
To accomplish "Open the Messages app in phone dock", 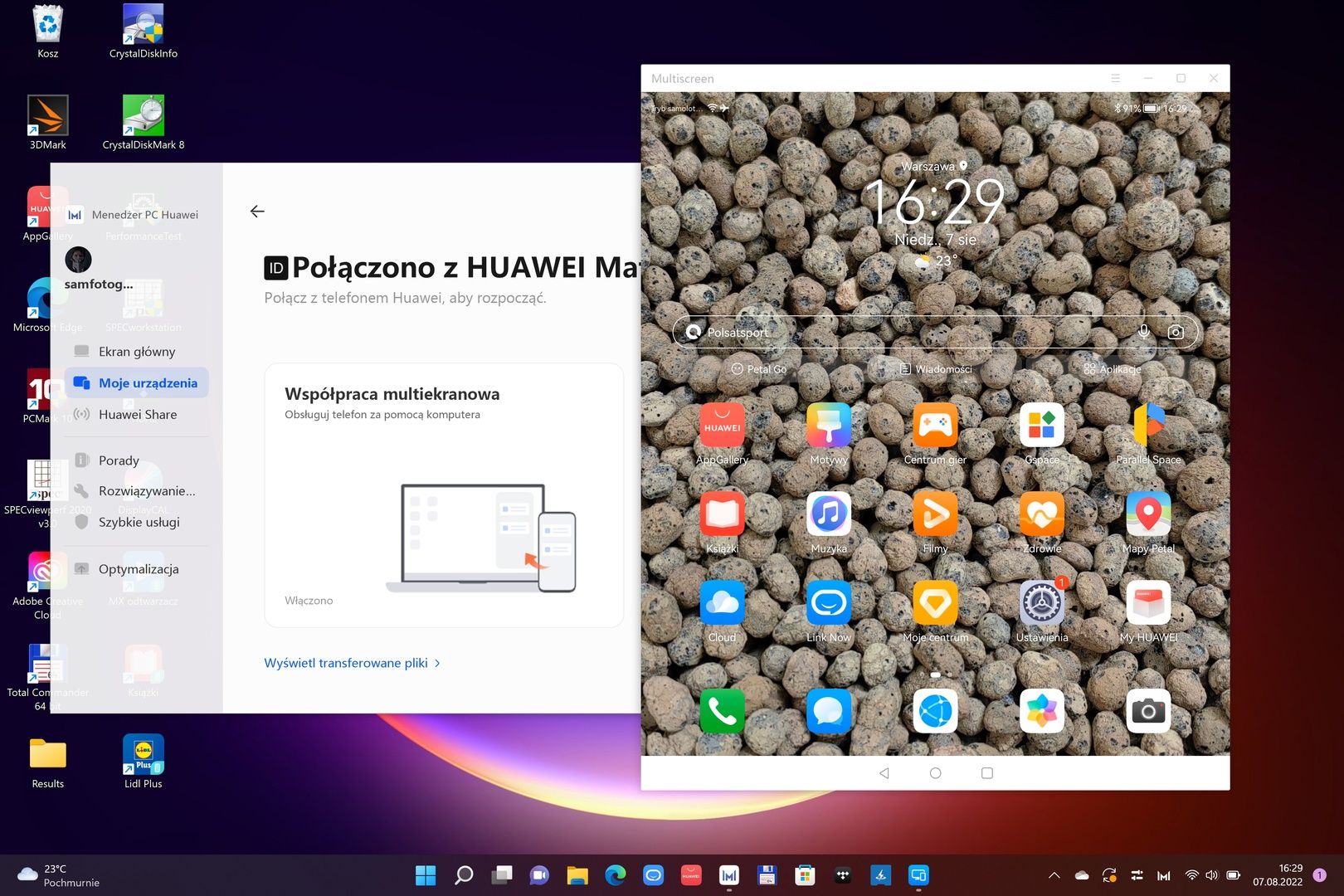I will 829,711.
